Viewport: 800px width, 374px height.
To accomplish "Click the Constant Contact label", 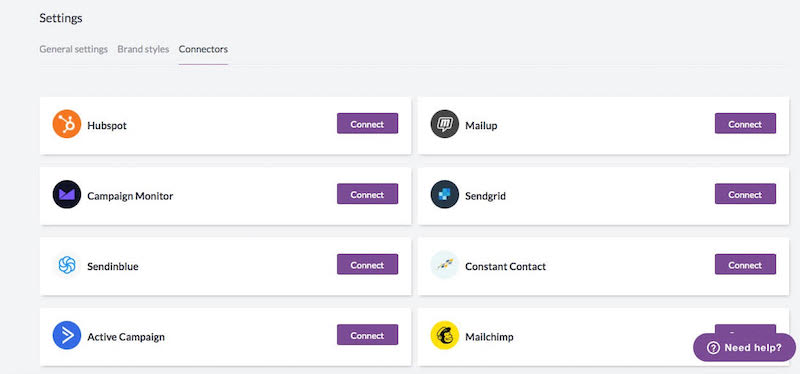I will [506, 266].
